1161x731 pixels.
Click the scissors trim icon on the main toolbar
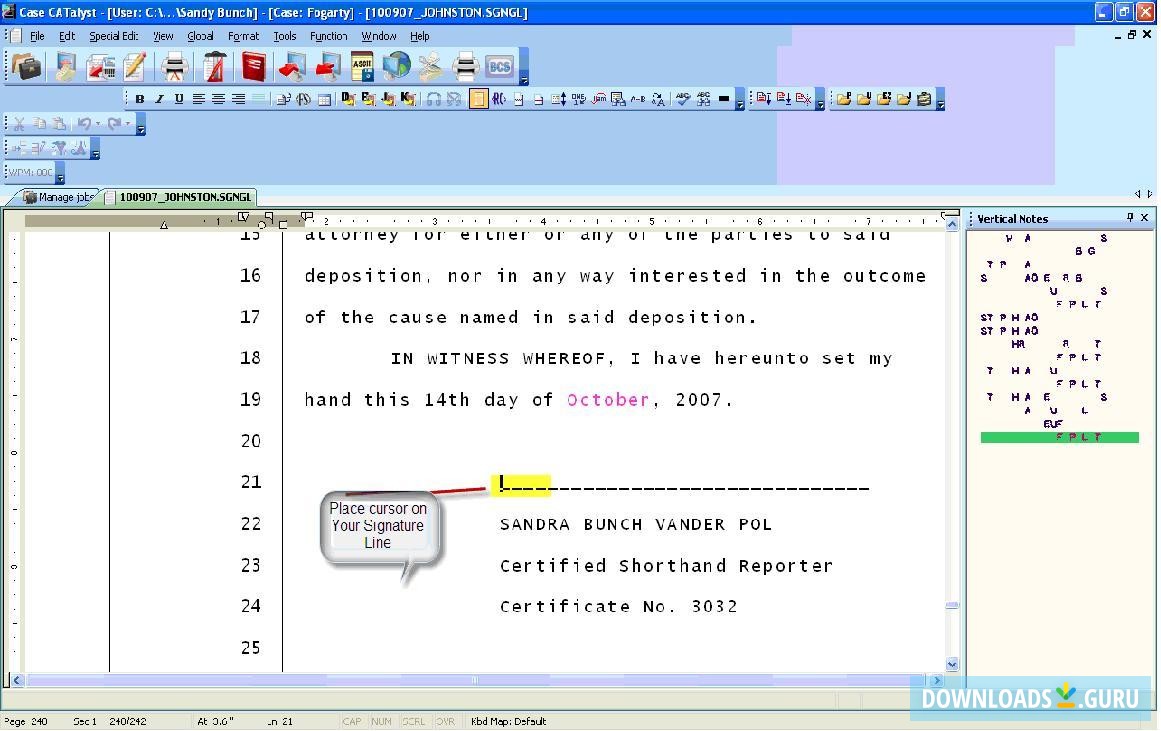pyautogui.click(x=430, y=67)
